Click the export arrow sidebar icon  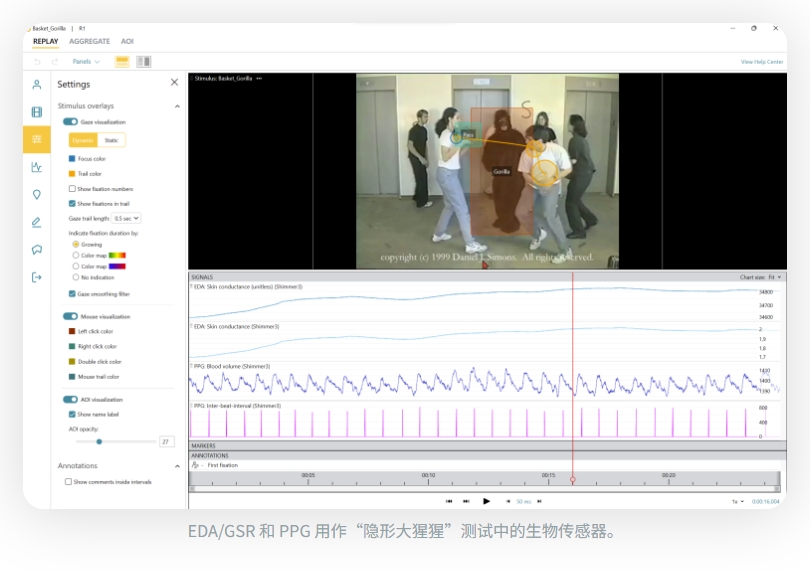pos(37,277)
